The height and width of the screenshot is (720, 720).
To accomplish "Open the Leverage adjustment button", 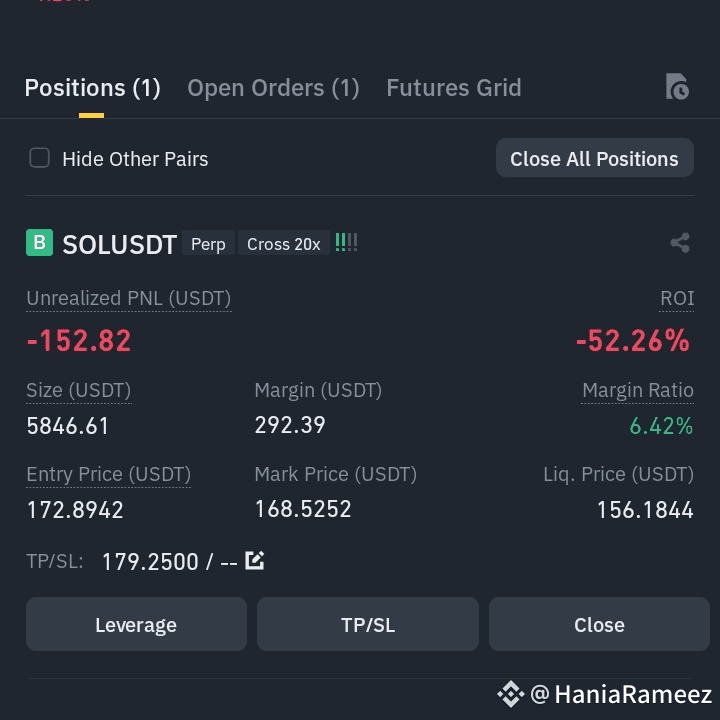I will pos(136,624).
